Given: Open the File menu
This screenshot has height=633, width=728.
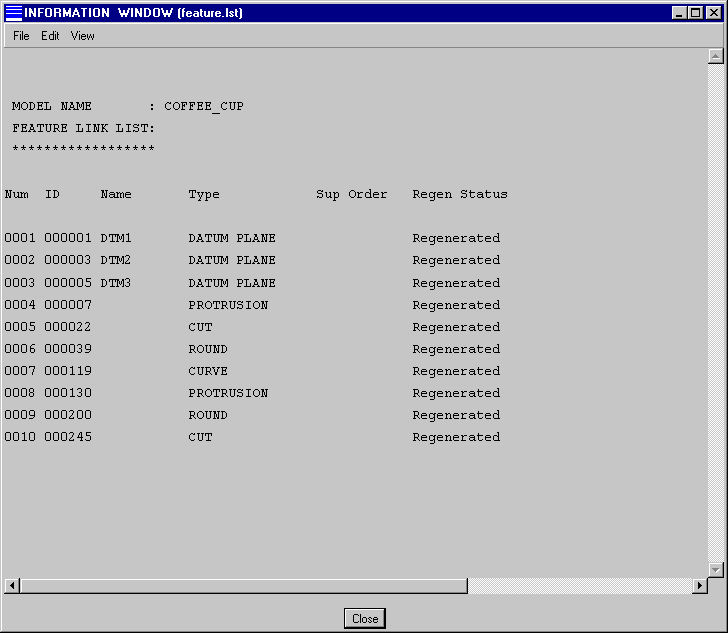Looking at the screenshot, I should point(21,36).
